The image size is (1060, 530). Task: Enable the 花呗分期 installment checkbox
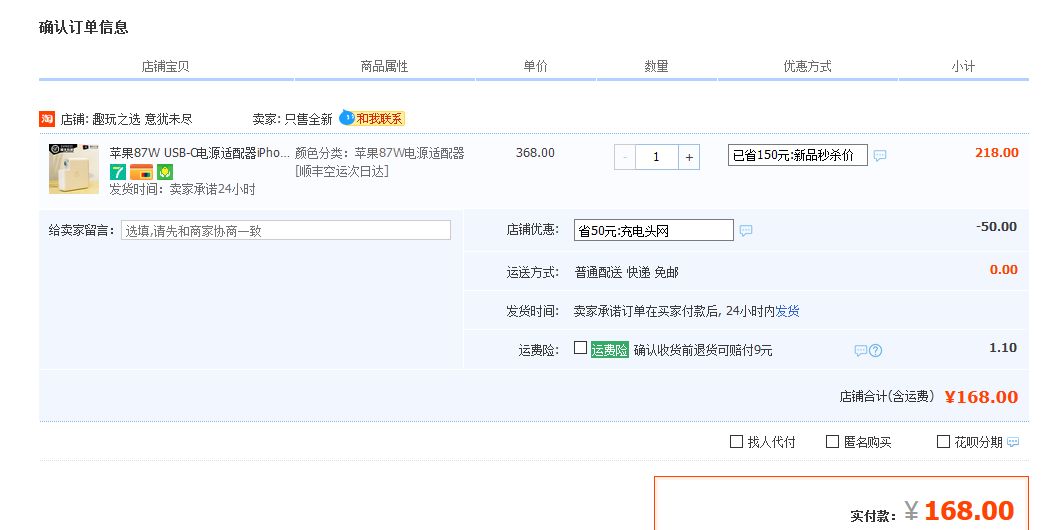tap(943, 441)
